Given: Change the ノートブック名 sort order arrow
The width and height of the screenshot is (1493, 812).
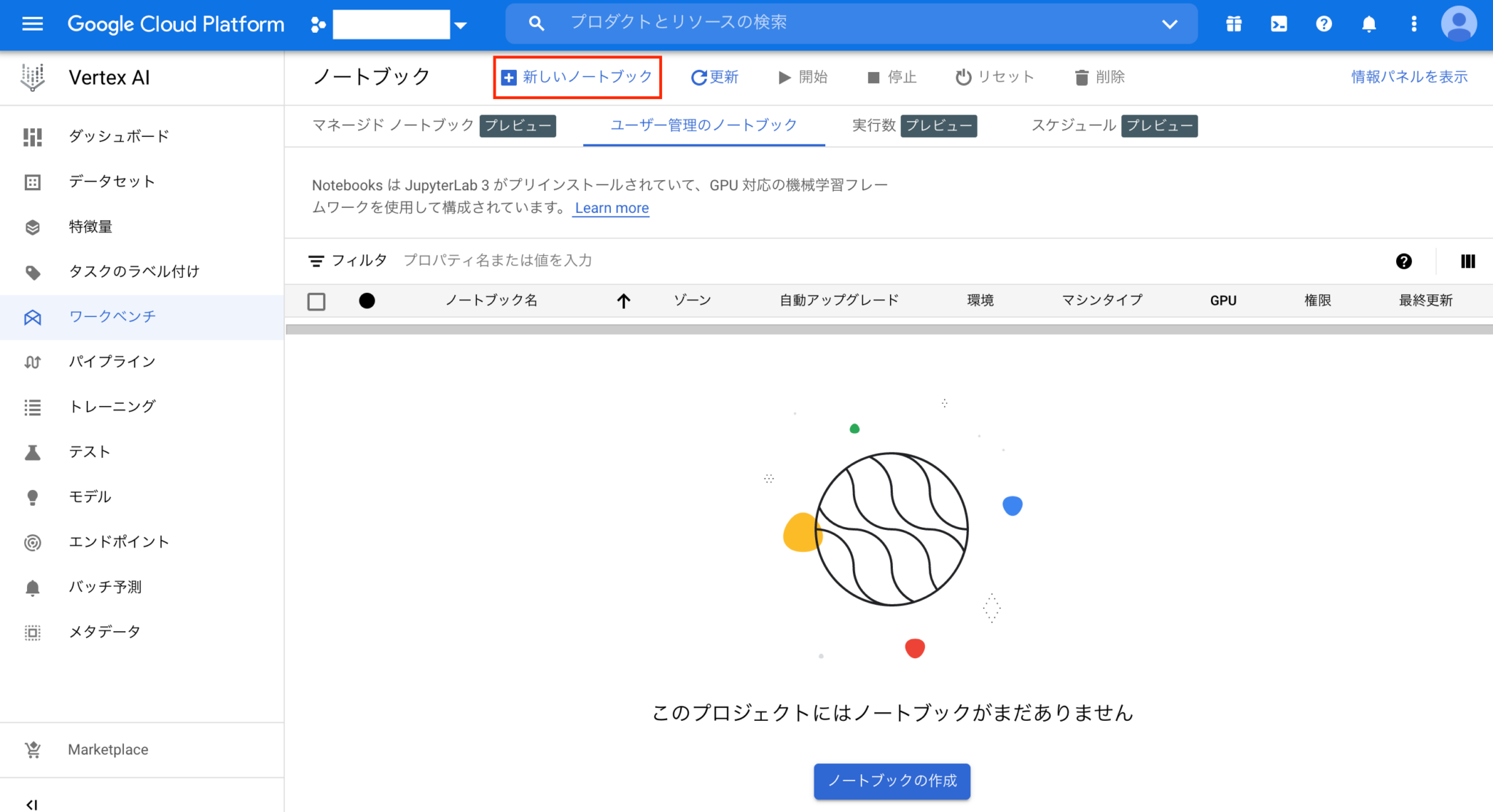Looking at the screenshot, I should [623, 300].
